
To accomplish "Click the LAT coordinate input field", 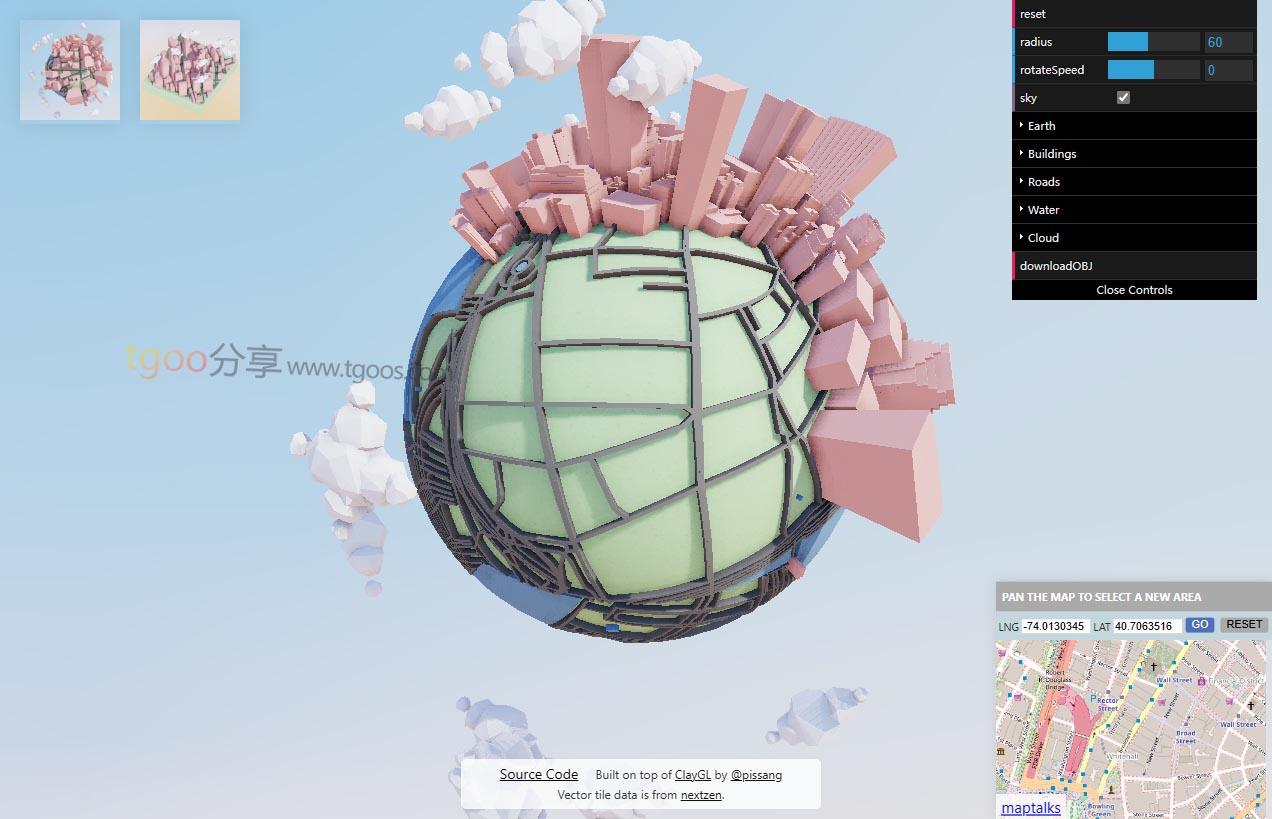I will (x=1146, y=626).
